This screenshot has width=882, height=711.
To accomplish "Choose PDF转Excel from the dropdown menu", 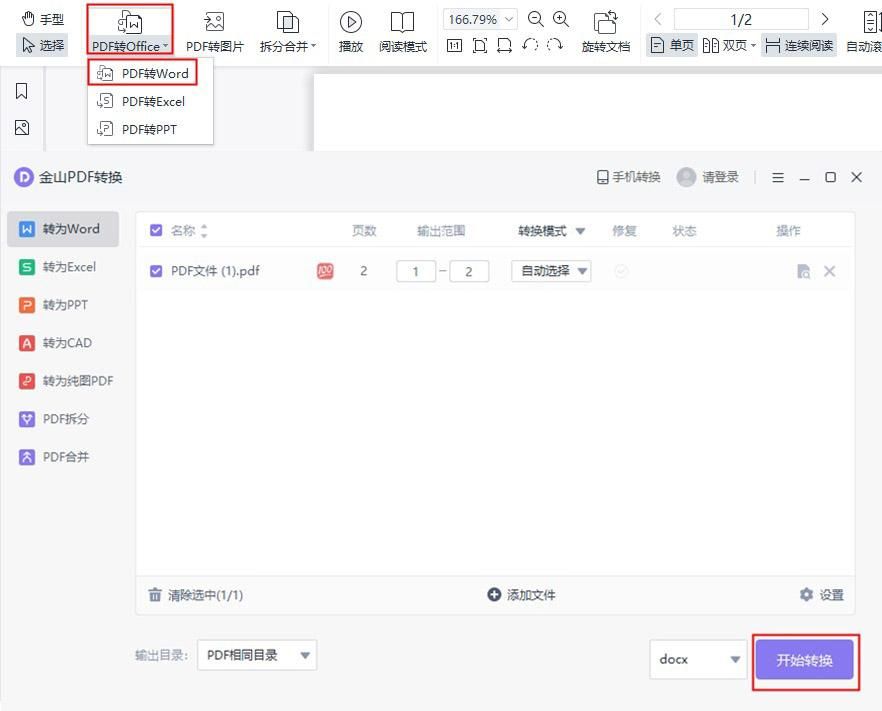I will coord(150,101).
